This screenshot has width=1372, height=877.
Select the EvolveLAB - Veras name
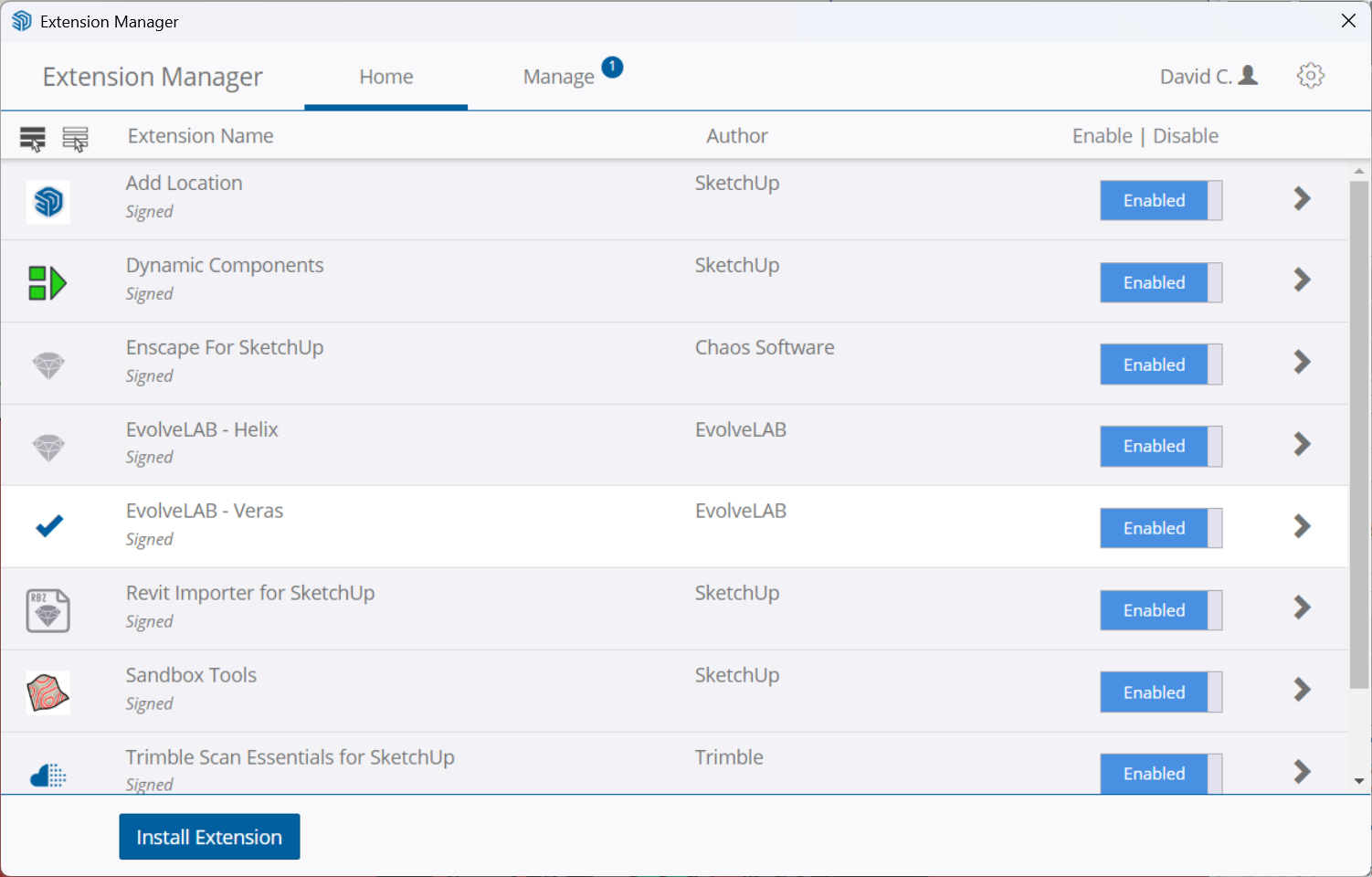(x=205, y=511)
